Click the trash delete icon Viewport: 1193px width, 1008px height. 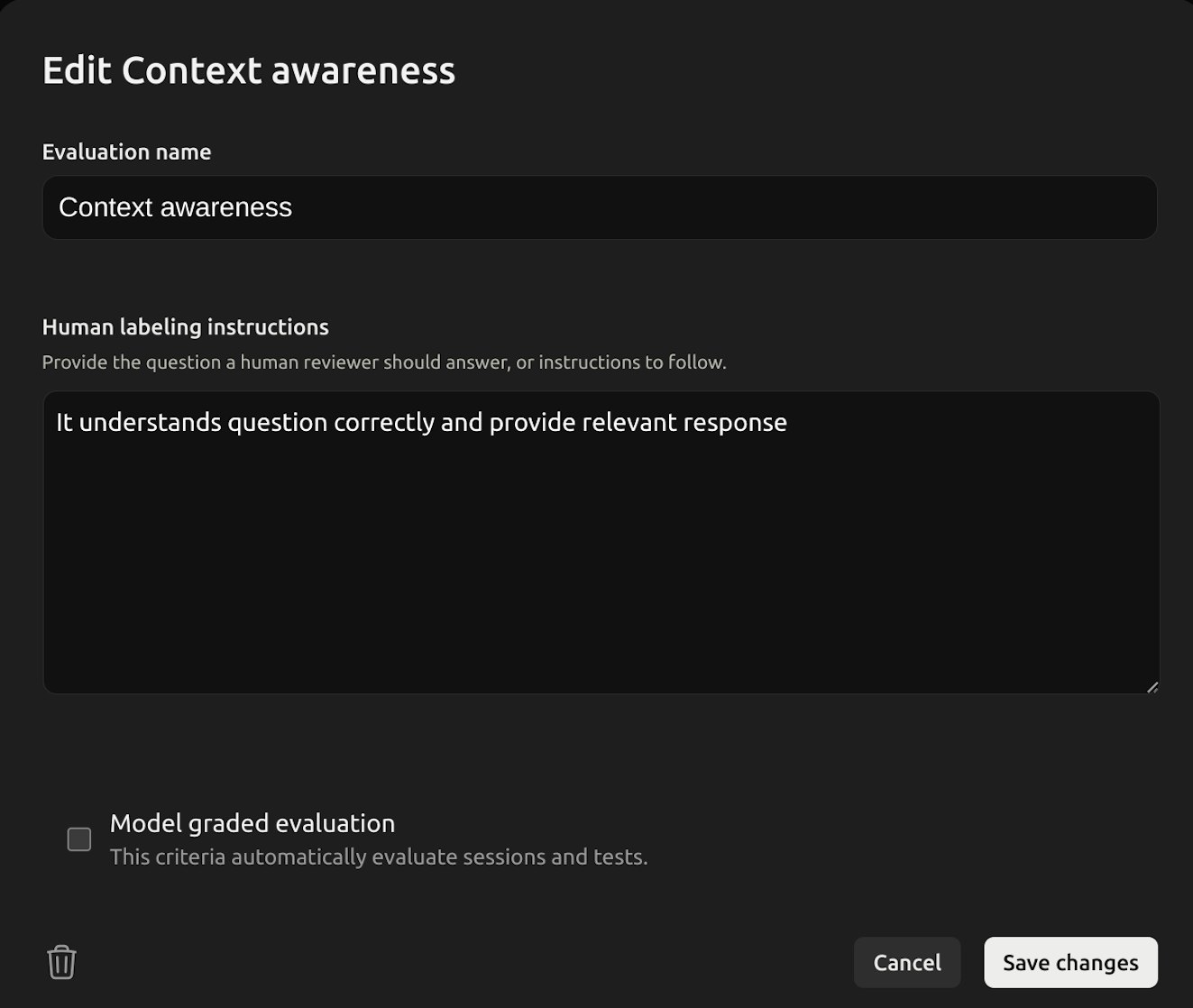[x=61, y=962]
